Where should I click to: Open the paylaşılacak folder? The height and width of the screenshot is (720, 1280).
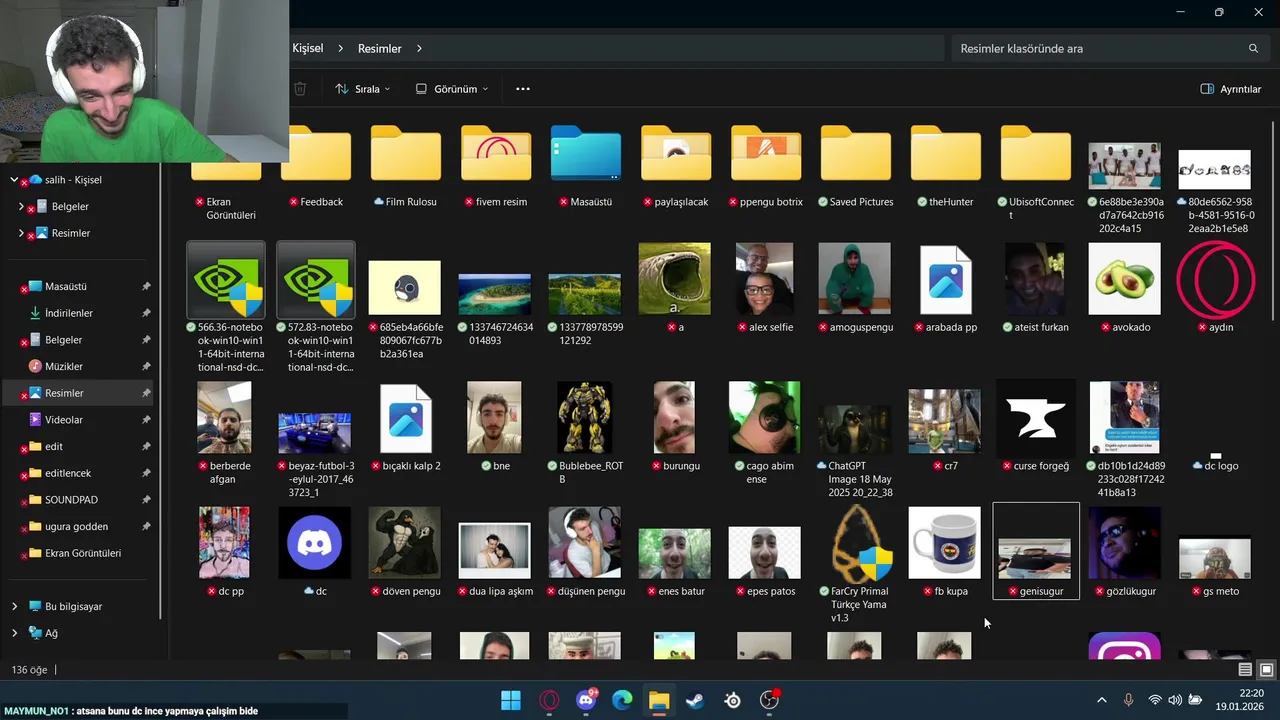pyautogui.click(x=676, y=165)
